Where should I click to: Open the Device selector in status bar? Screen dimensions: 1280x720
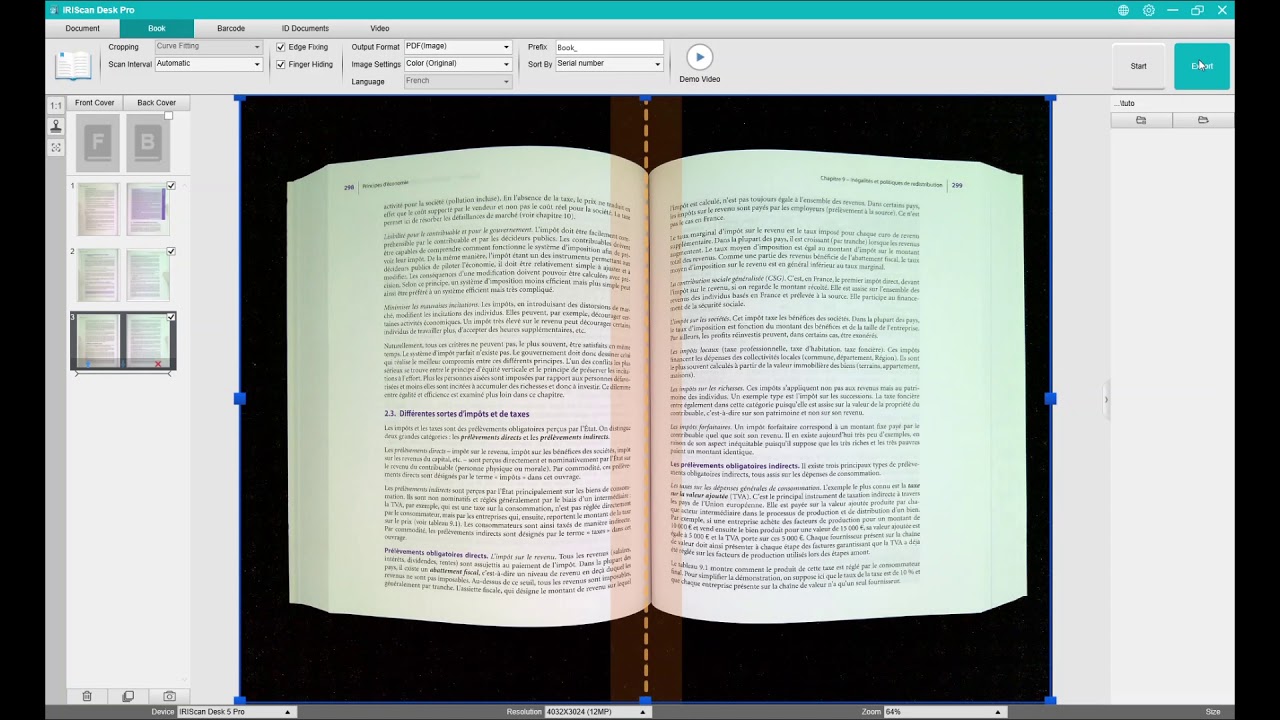(x=235, y=712)
